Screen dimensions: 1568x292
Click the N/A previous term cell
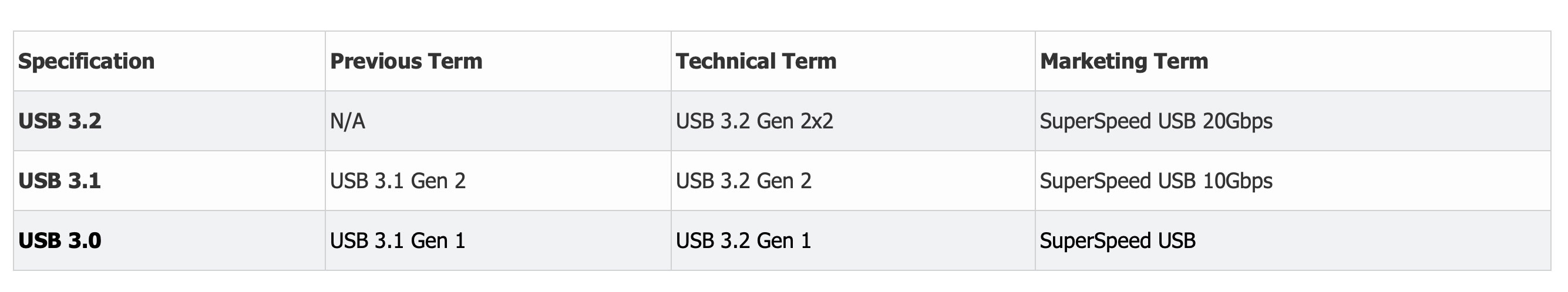point(348,121)
